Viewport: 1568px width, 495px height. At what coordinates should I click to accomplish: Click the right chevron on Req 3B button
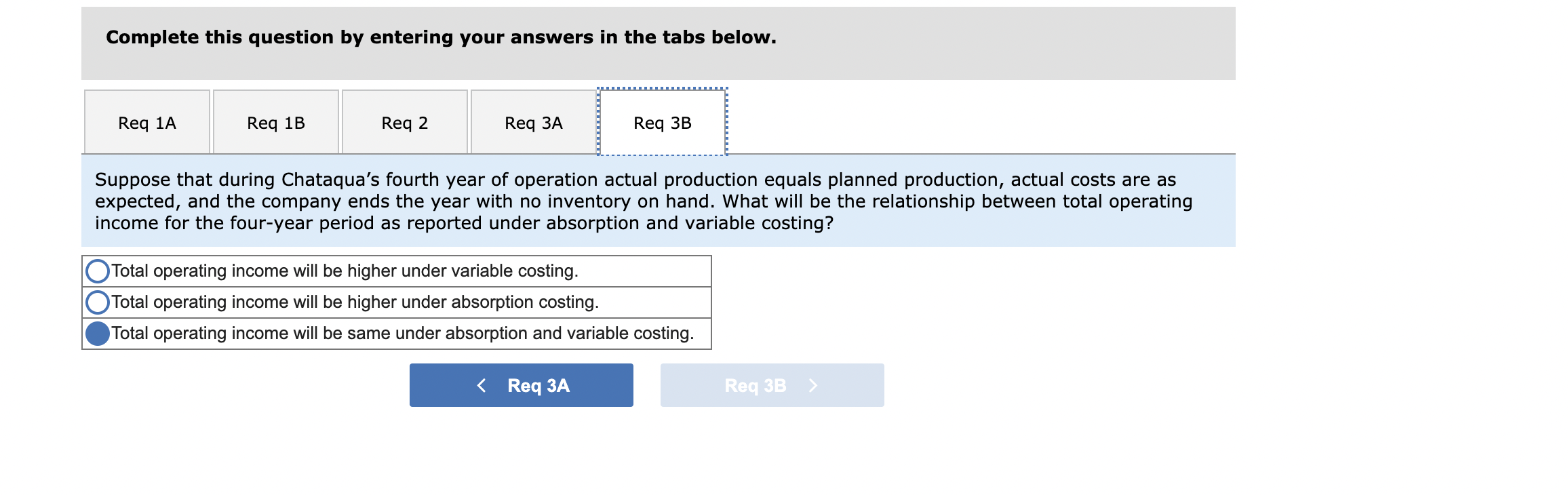(812, 384)
